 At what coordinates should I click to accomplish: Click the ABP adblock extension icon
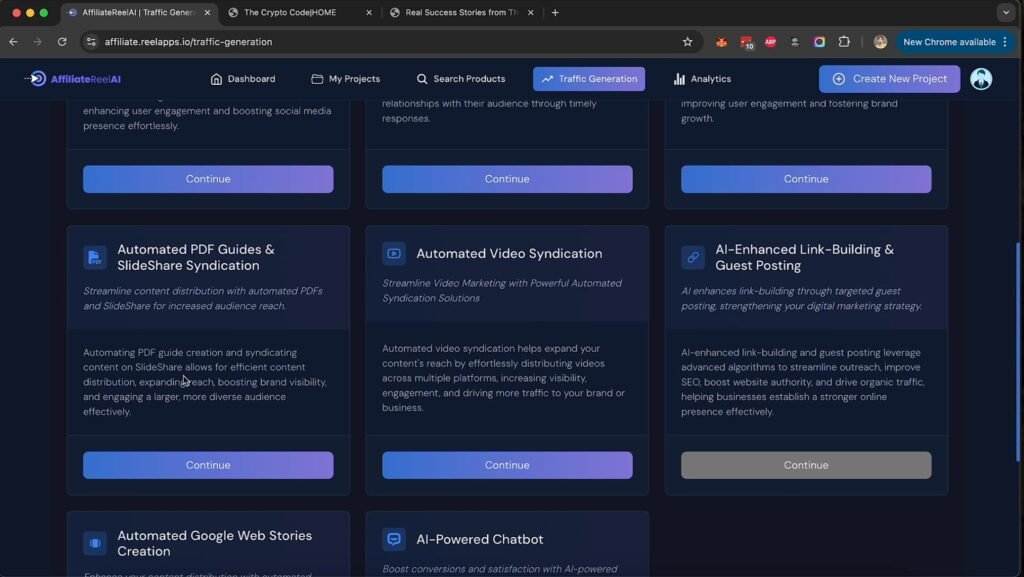[771, 42]
